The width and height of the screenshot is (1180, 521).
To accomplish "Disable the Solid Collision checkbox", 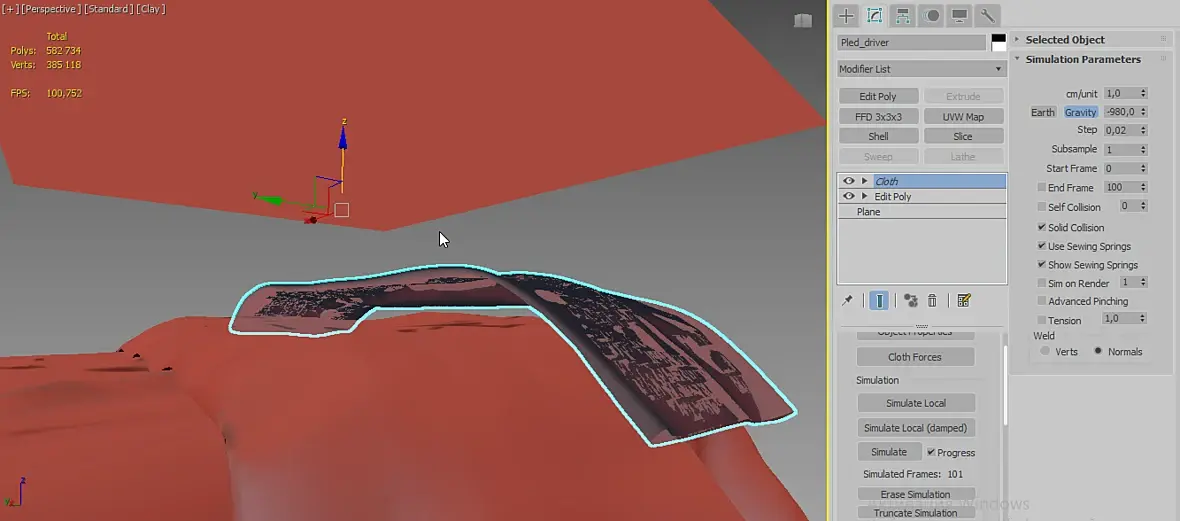I will [1042, 227].
